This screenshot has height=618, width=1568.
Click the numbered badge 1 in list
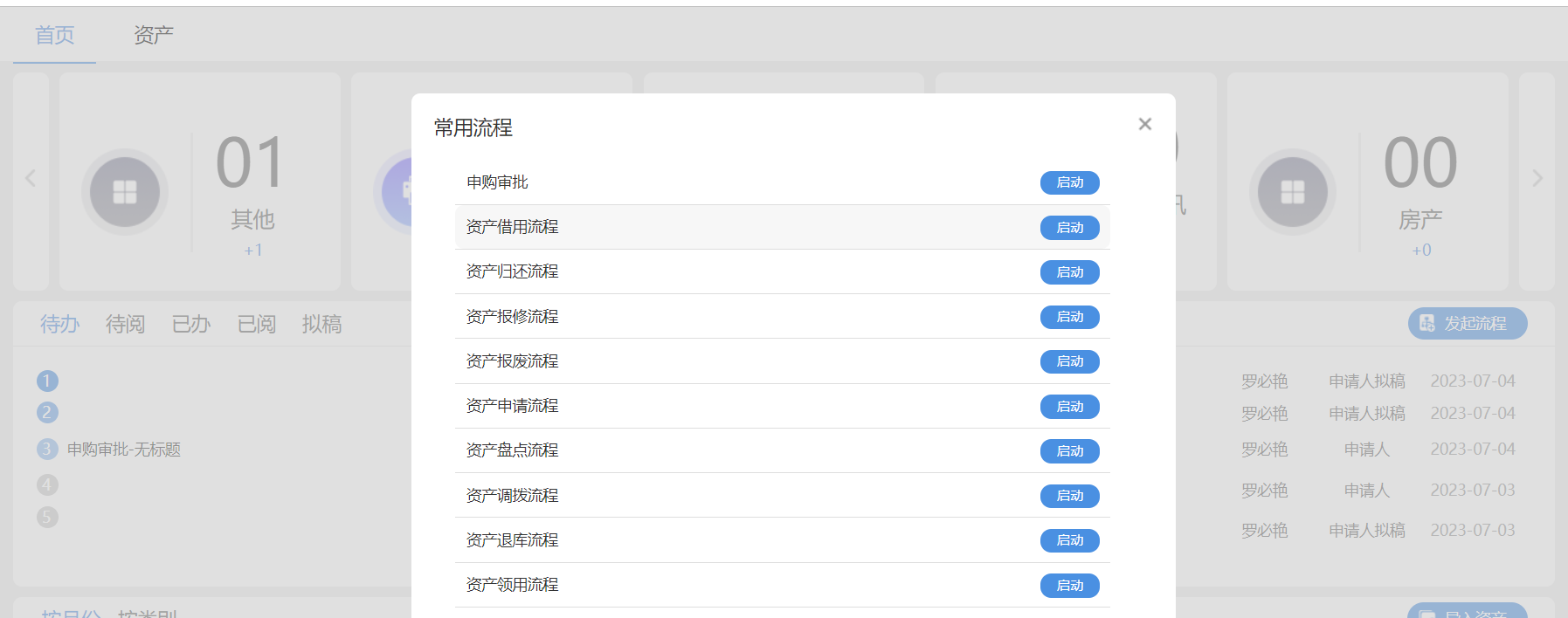pyautogui.click(x=47, y=381)
